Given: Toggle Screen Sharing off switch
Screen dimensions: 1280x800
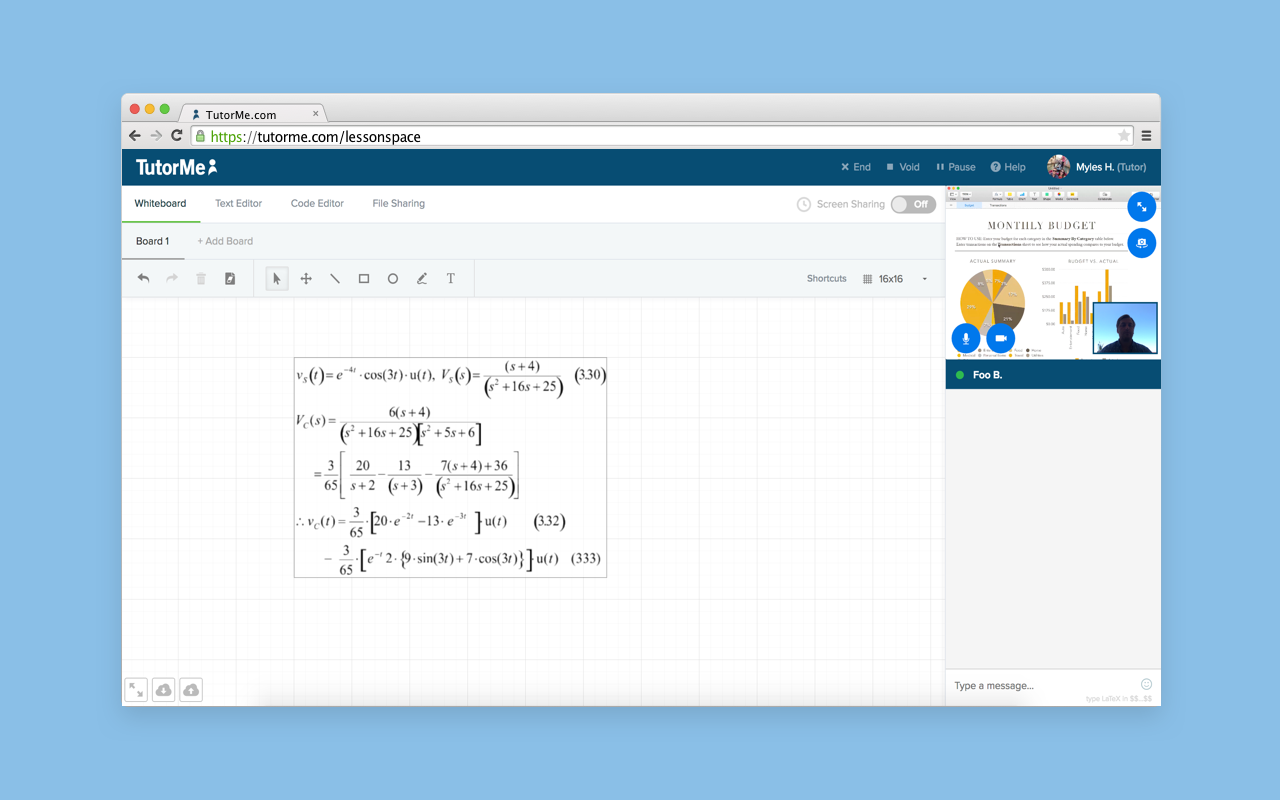Looking at the screenshot, I should pos(913,203).
